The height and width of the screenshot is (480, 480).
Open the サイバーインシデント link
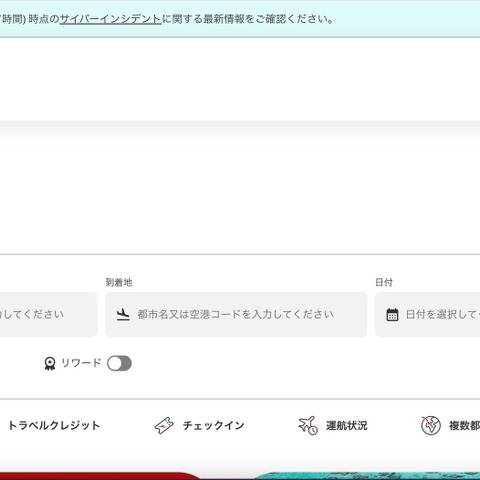[110, 19]
